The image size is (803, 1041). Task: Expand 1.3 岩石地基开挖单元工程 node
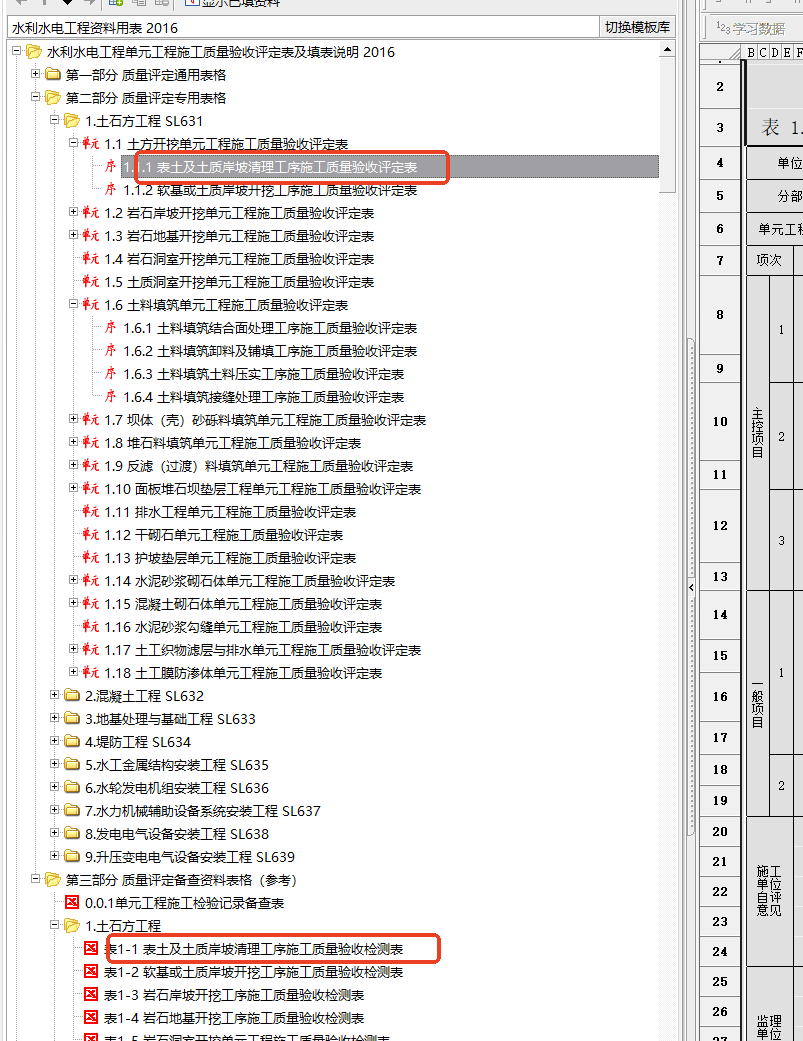pyautogui.click(x=74, y=235)
